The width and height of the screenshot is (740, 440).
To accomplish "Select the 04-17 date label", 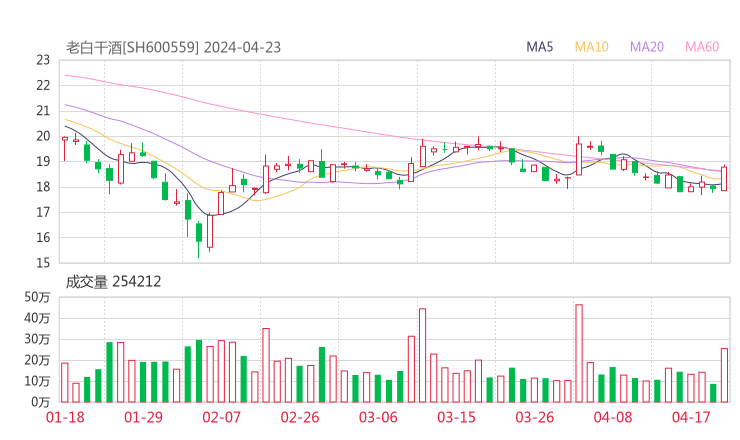I will (x=691, y=417).
